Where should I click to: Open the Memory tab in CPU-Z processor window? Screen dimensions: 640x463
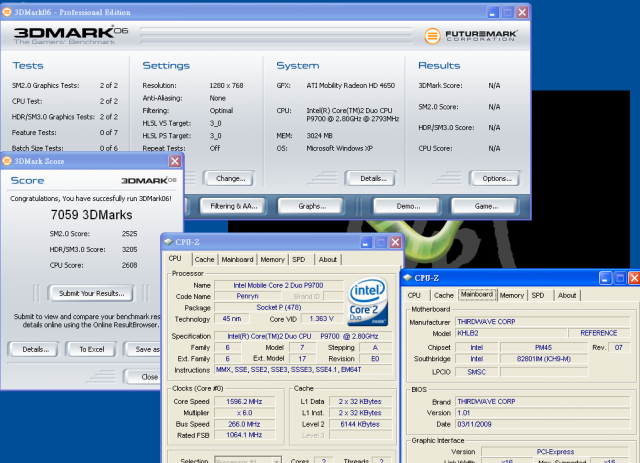pyautogui.click(x=272, y=259)
